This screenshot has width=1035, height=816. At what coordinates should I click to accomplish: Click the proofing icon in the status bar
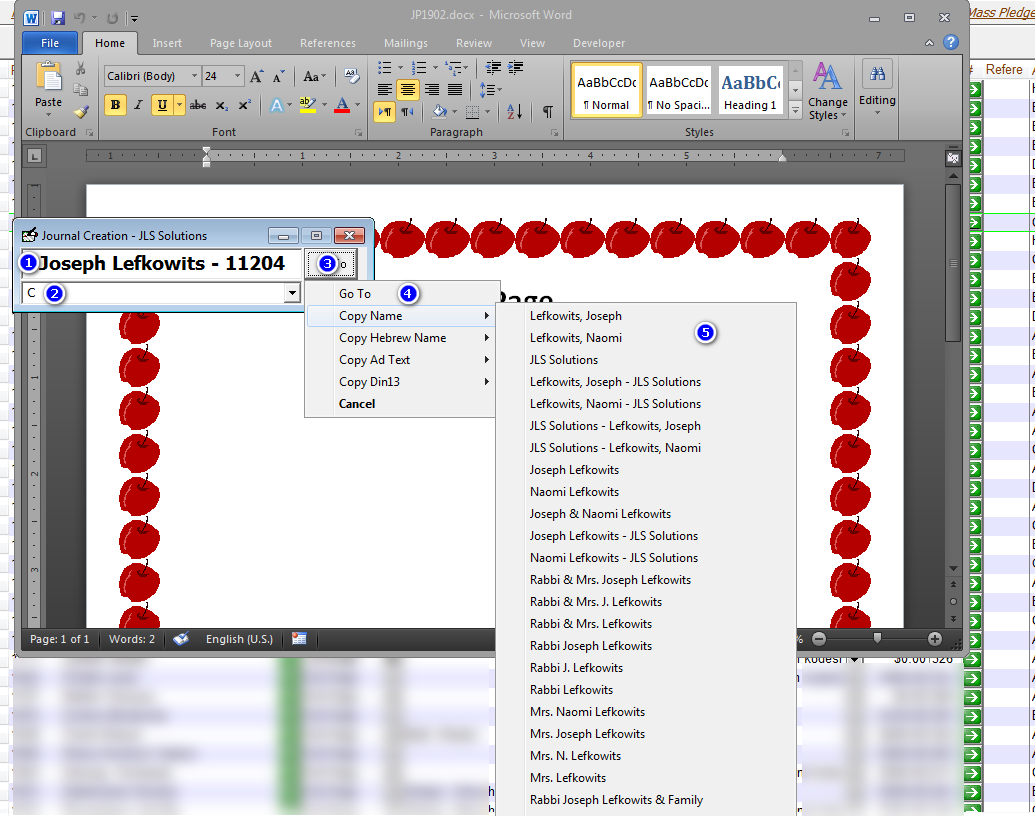click(181, 639)
